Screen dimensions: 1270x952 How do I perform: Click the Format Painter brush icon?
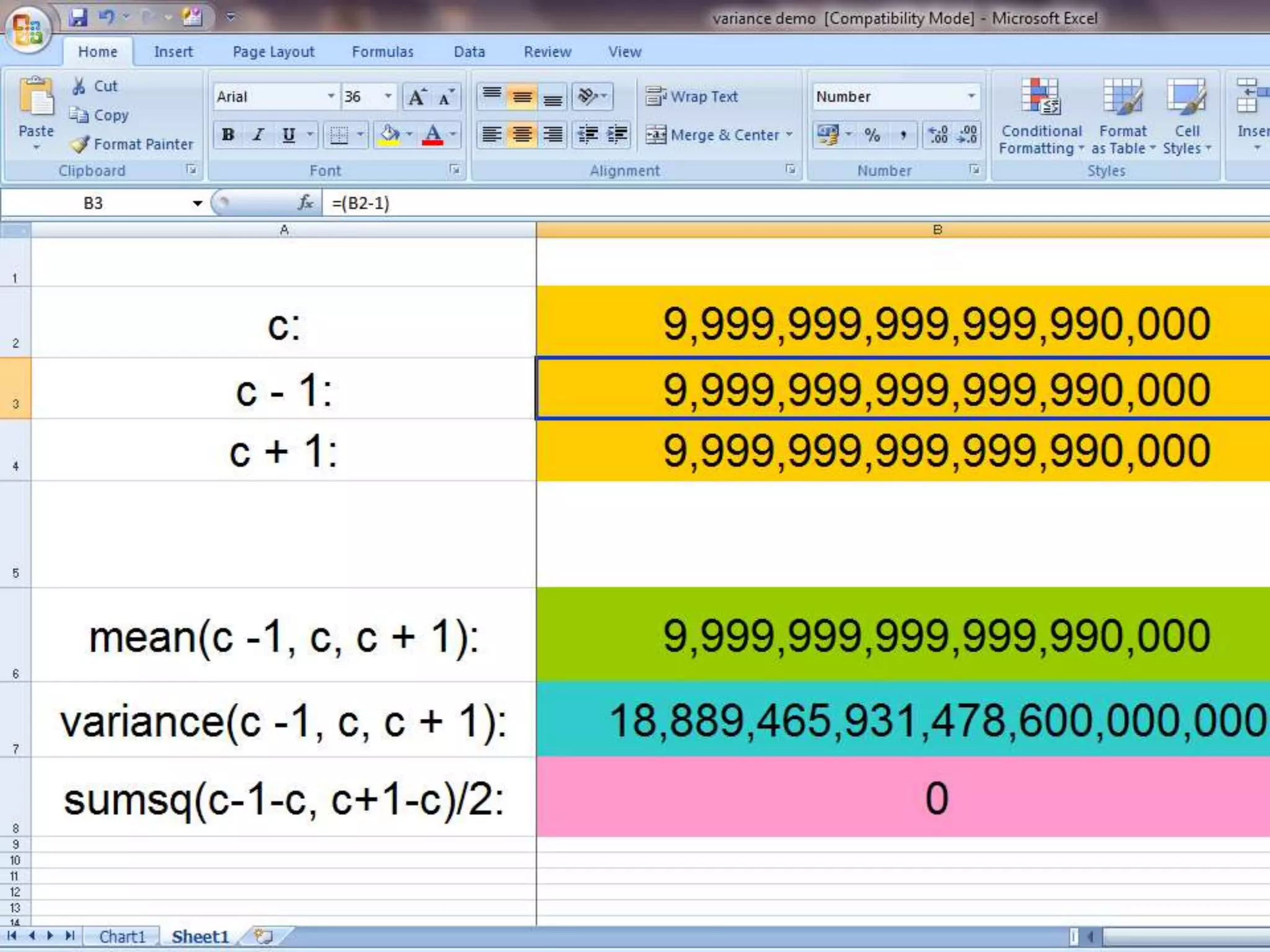click(x=80, y=144)
